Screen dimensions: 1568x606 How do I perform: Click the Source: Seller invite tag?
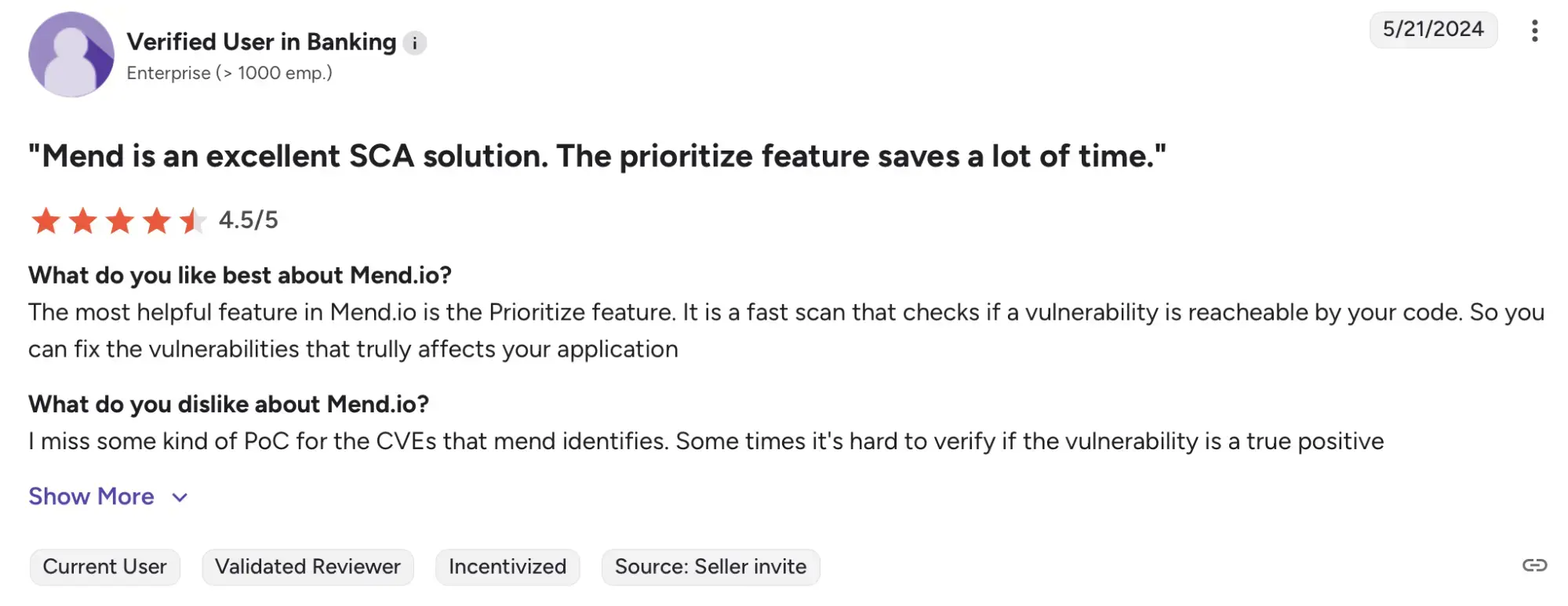(710, 567)
